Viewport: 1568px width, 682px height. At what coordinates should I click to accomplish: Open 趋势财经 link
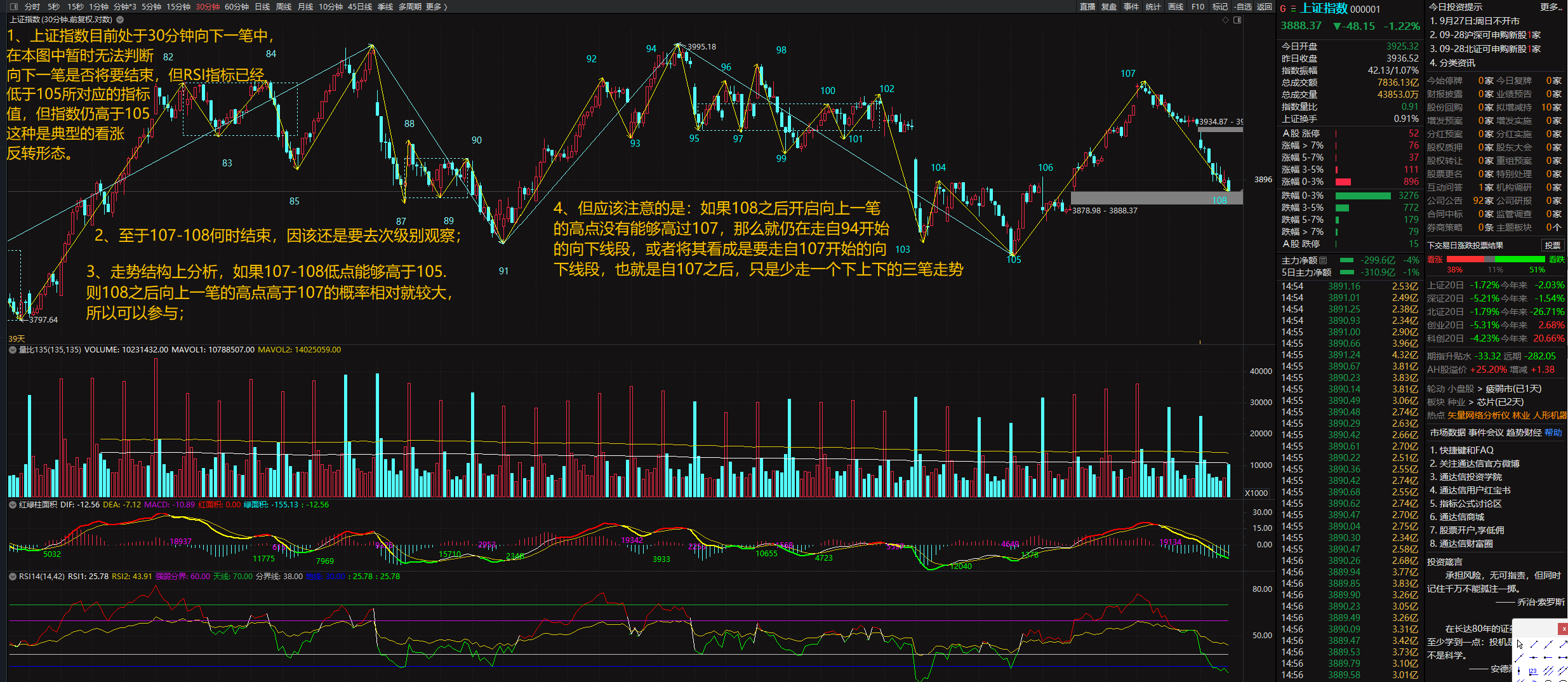(1524, 432)
